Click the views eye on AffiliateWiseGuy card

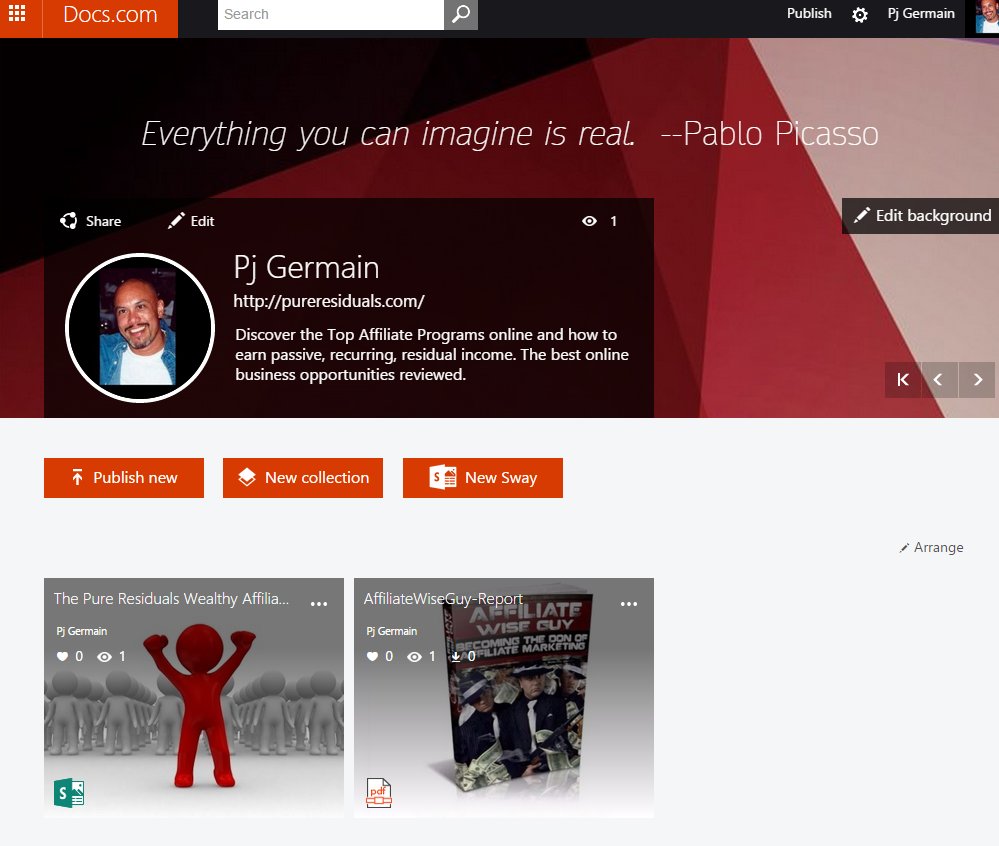414,656
